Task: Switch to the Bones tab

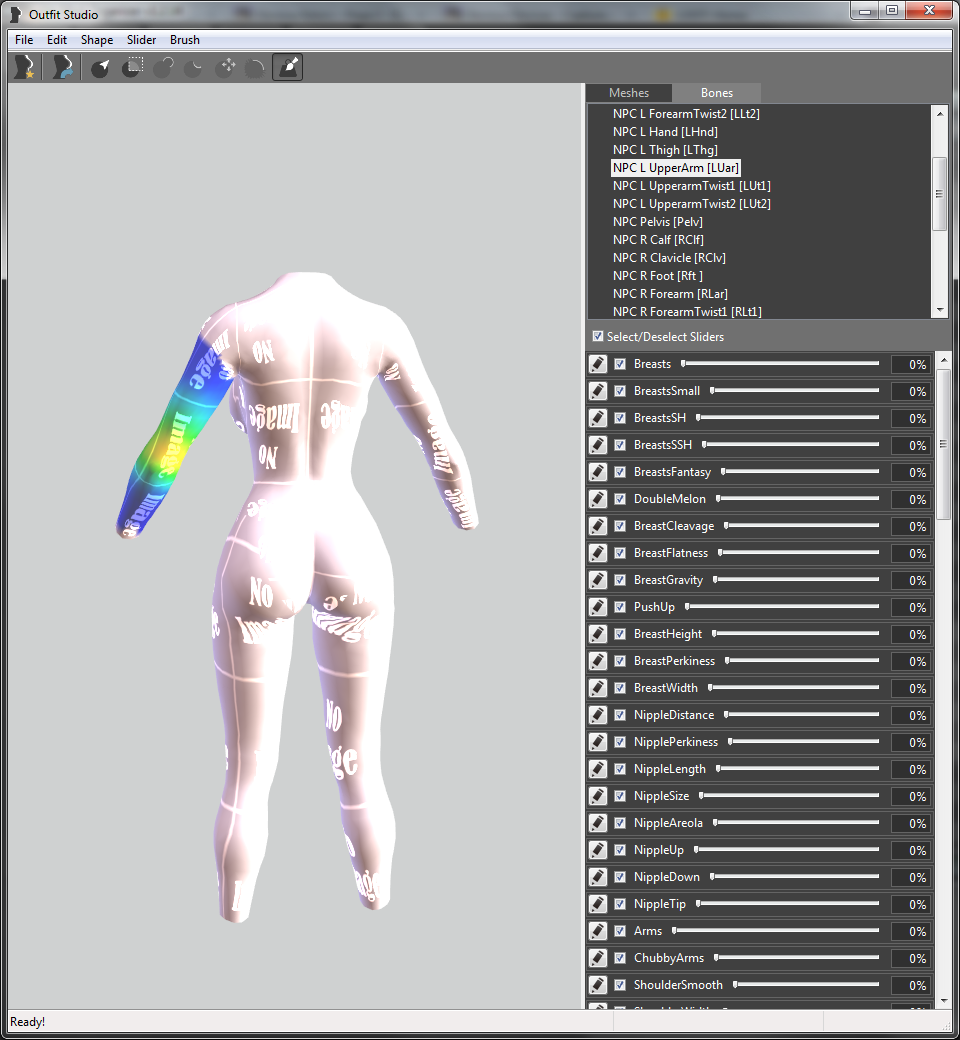Action: point(717,93)
